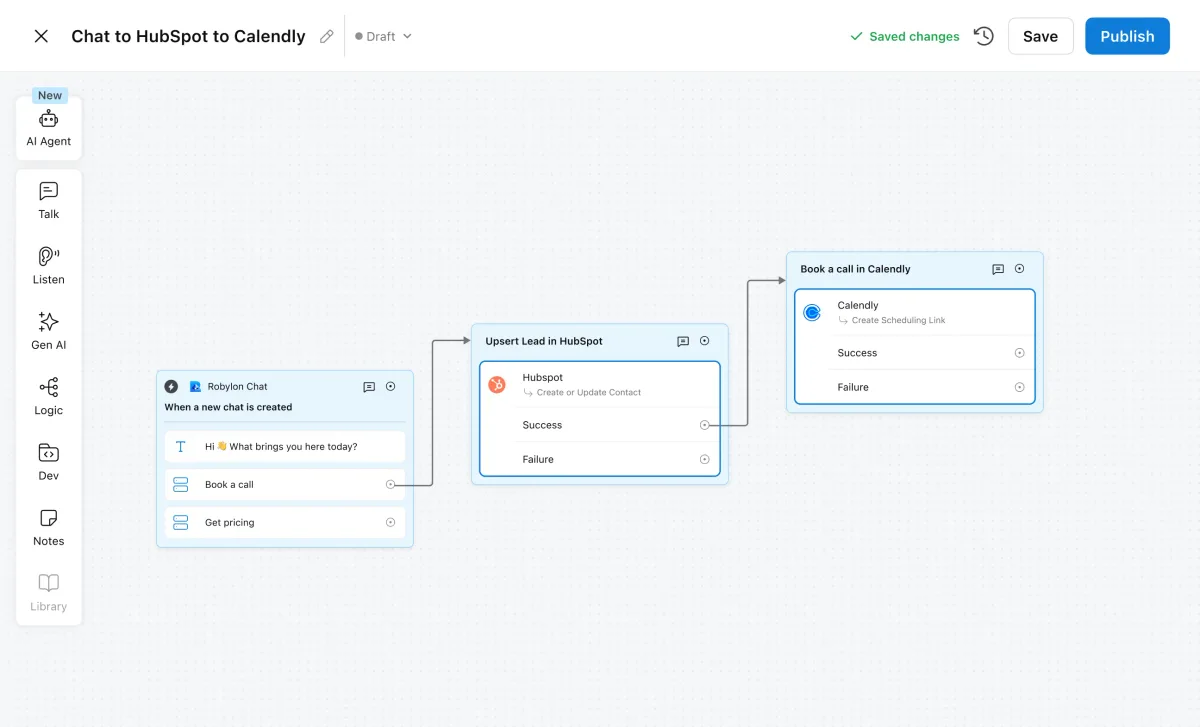Click the Chat to HubSpot to Calendly title
The width and height of the screenshot is (1200, 727).
tap(188, 36)
